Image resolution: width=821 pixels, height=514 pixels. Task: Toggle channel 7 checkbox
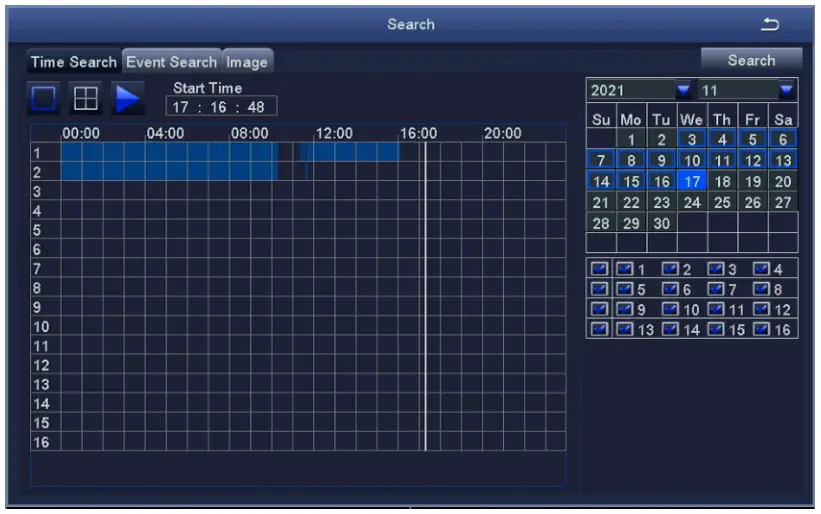[x=716, y=289]
